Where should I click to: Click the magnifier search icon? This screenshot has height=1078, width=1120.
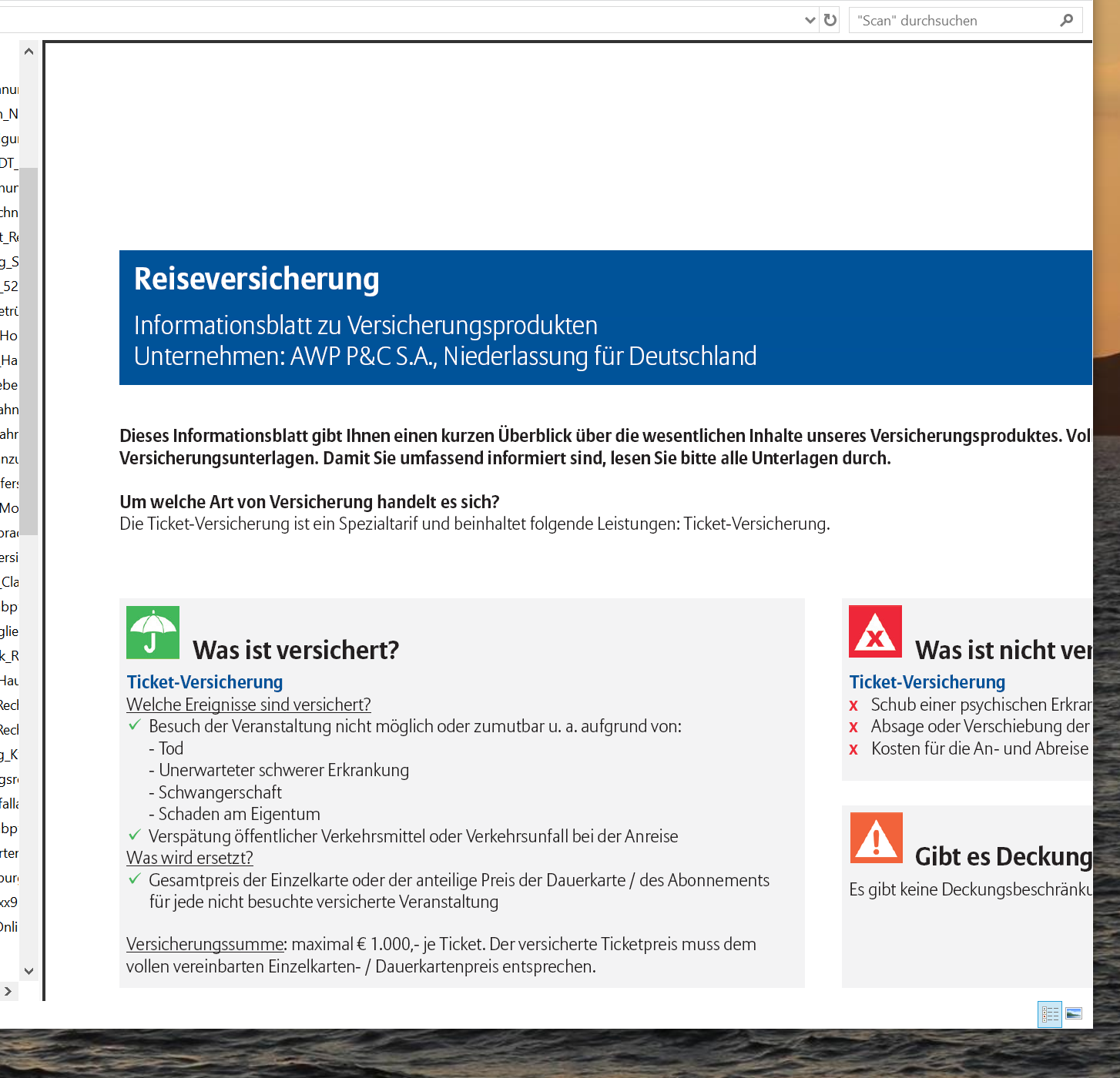[1067, 20]
